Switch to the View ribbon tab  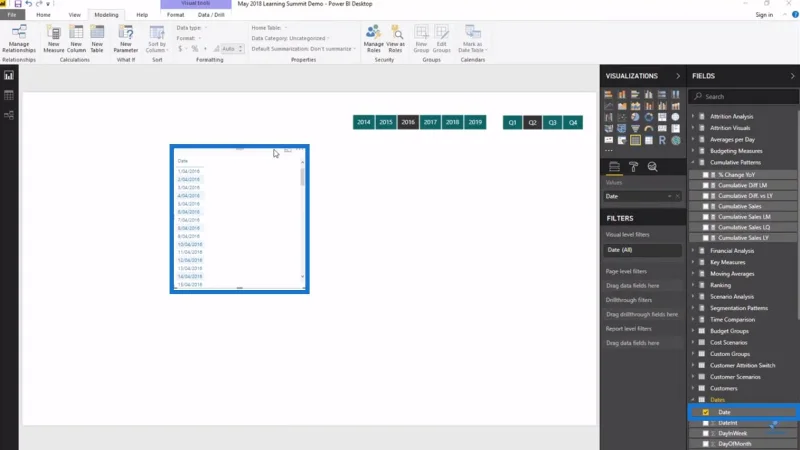(x=74, y=15)
